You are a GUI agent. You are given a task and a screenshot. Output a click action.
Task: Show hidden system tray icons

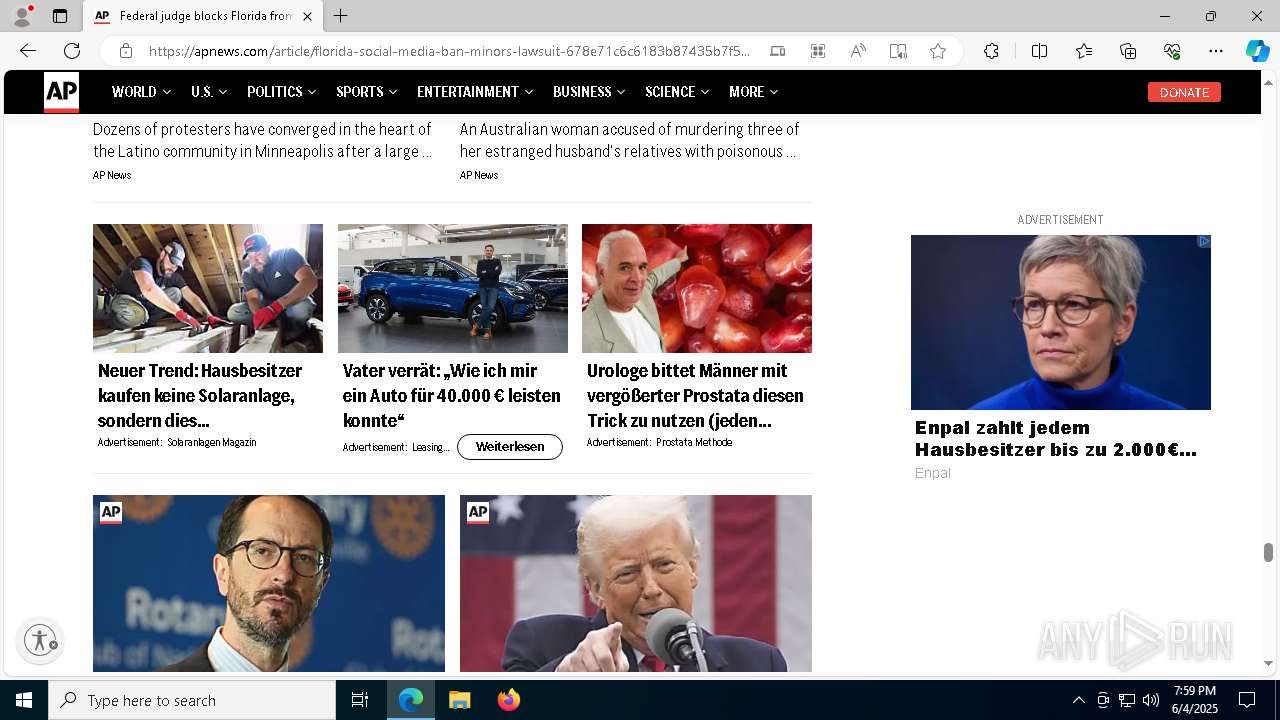point(1078,700)
